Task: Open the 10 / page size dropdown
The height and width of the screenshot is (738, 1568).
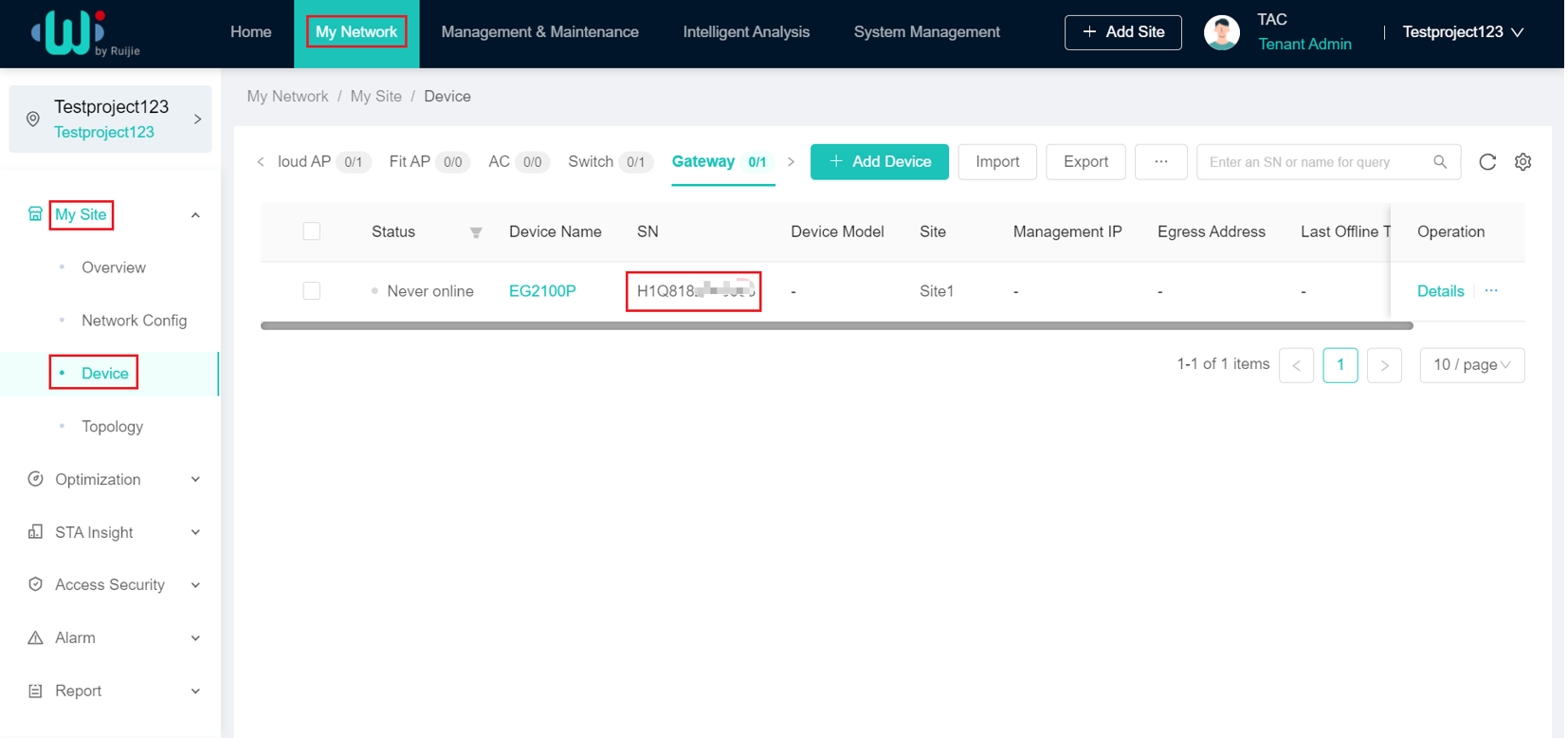Action: 1470,365
